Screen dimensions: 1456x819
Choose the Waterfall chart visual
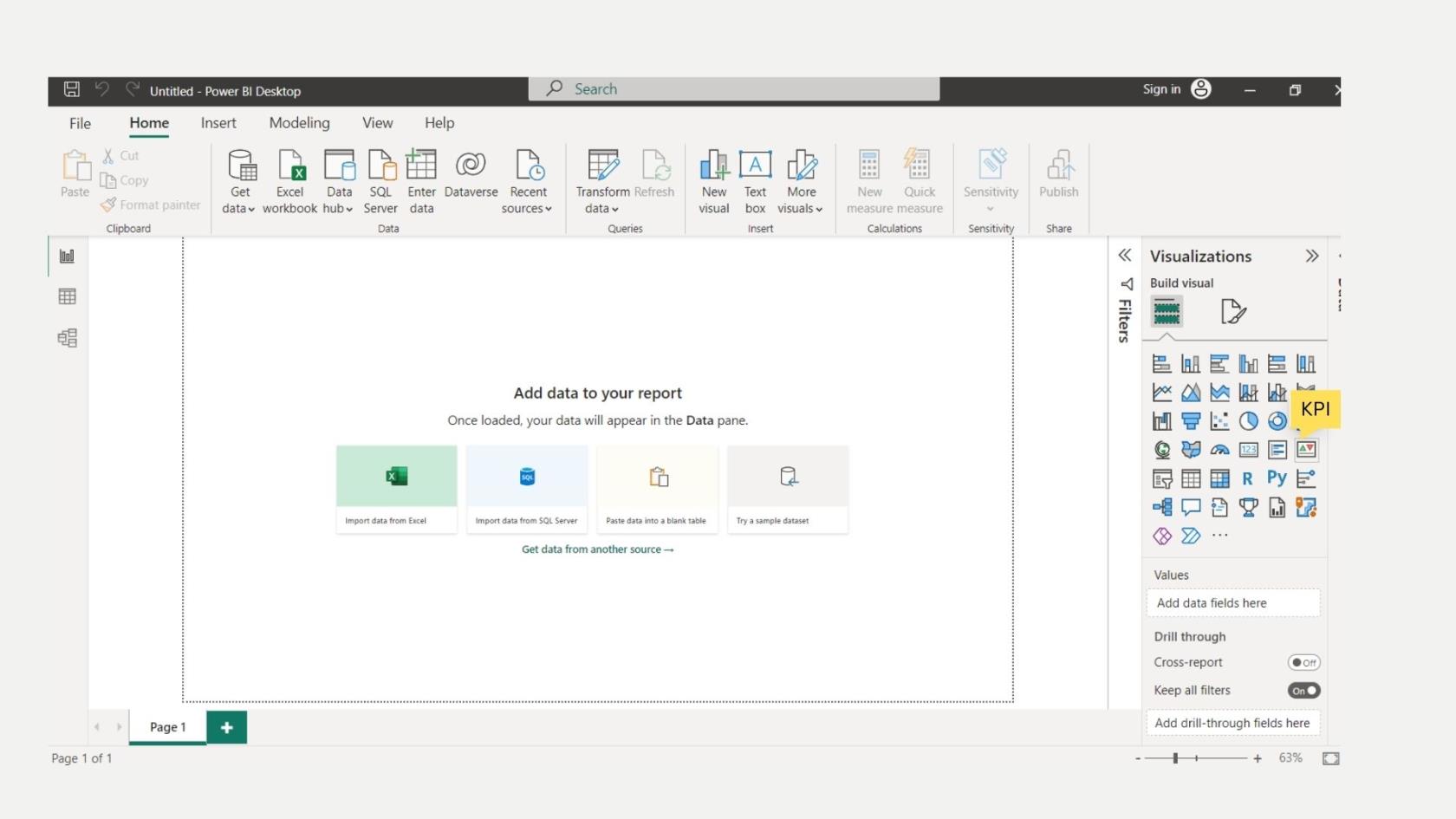coord(1162,421)
